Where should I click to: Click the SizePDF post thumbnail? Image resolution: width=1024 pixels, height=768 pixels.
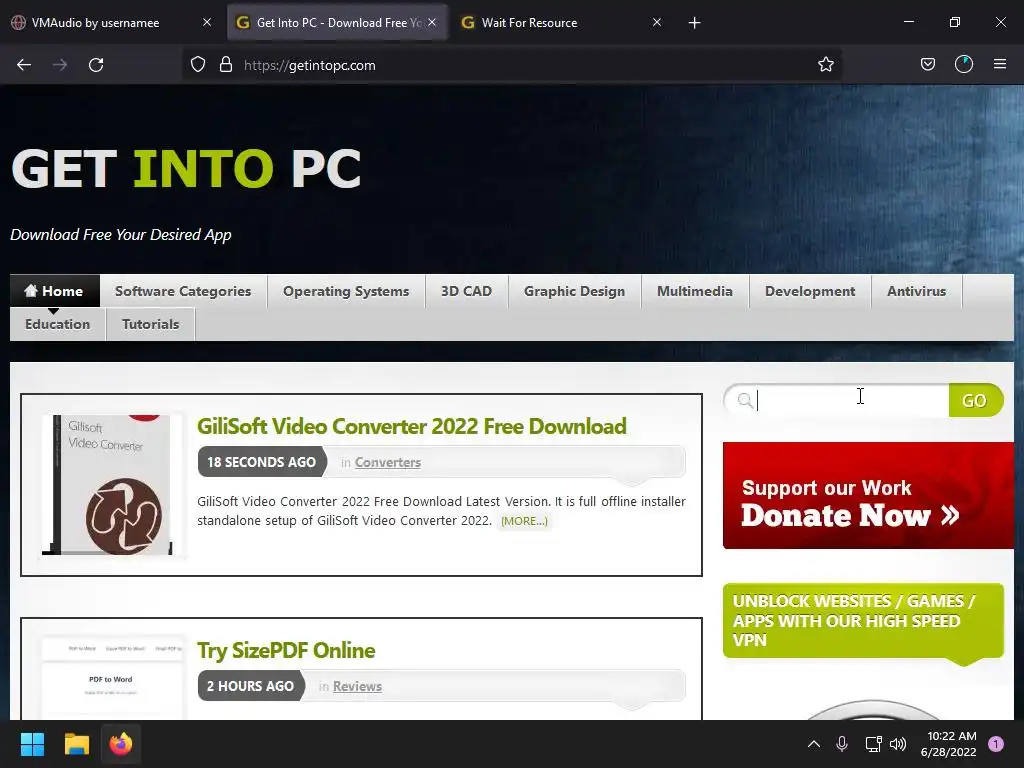[111, 679]
